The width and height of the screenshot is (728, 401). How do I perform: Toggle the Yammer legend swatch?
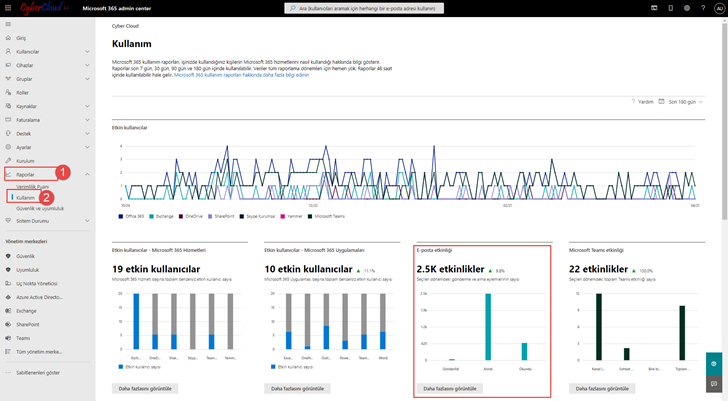(x=283, y=216)
